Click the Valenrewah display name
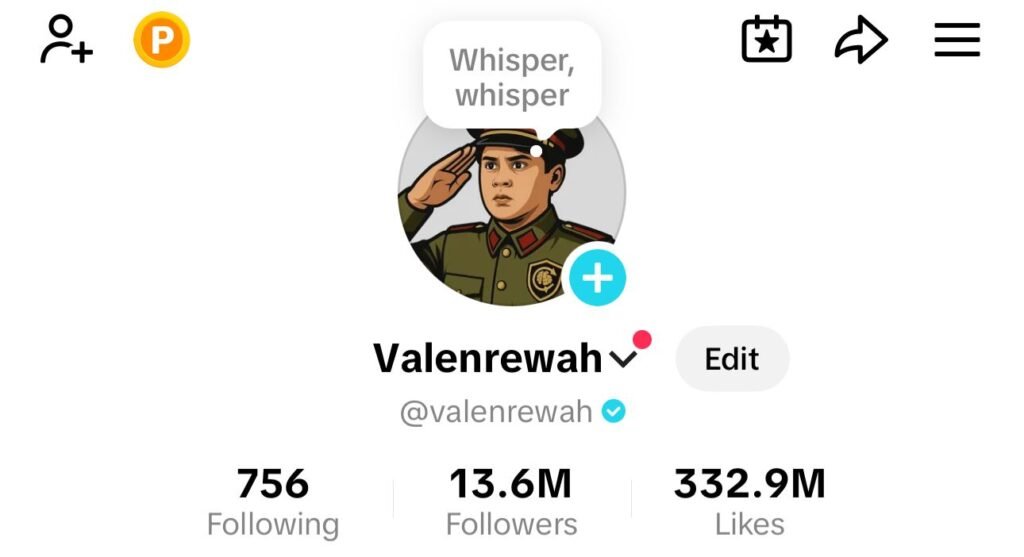The width and height of the screenshot is (1024, 557). [487, 358]
